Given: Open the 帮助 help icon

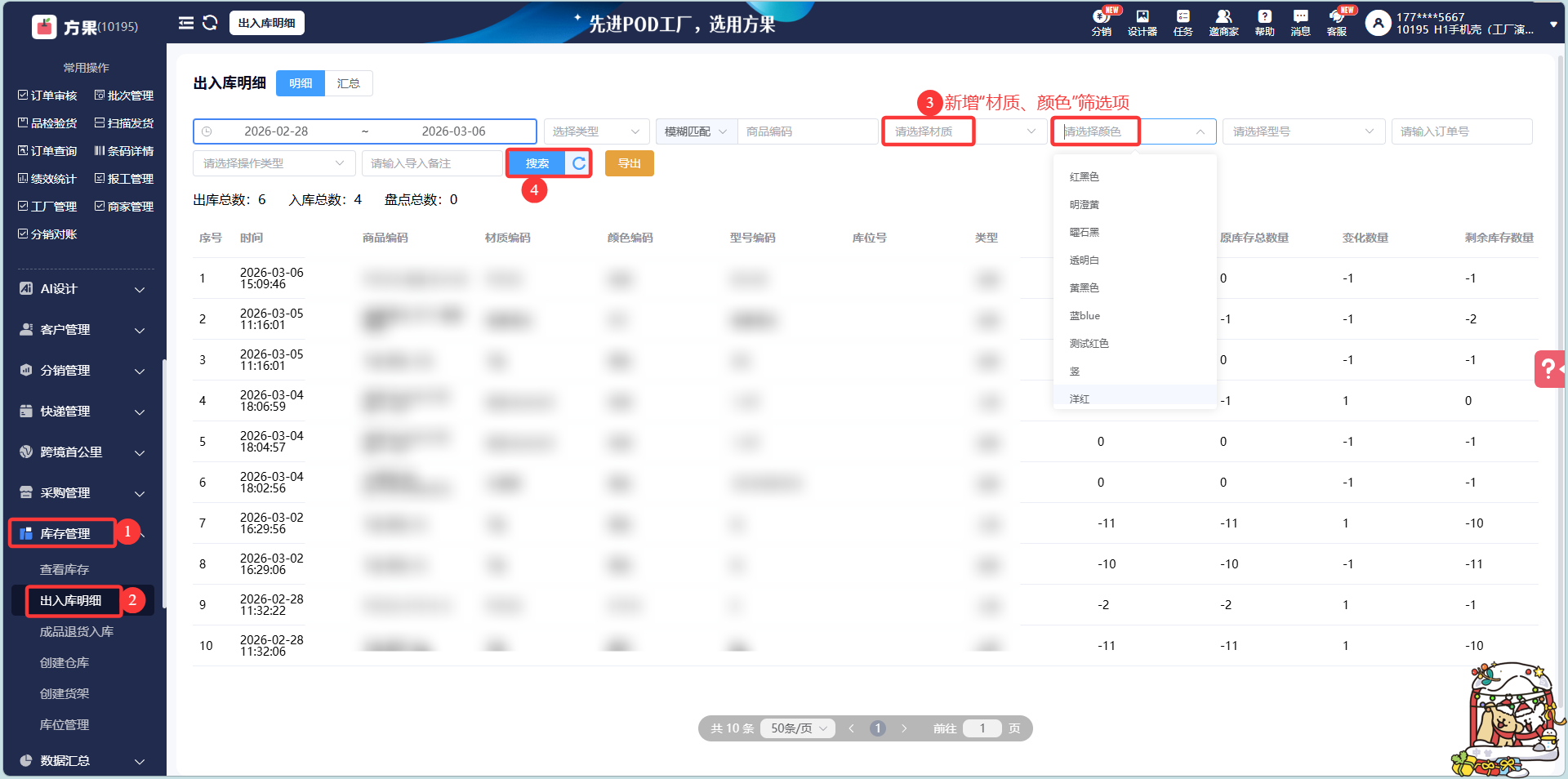Looking at the screenshot, I should pos(1264,23).
